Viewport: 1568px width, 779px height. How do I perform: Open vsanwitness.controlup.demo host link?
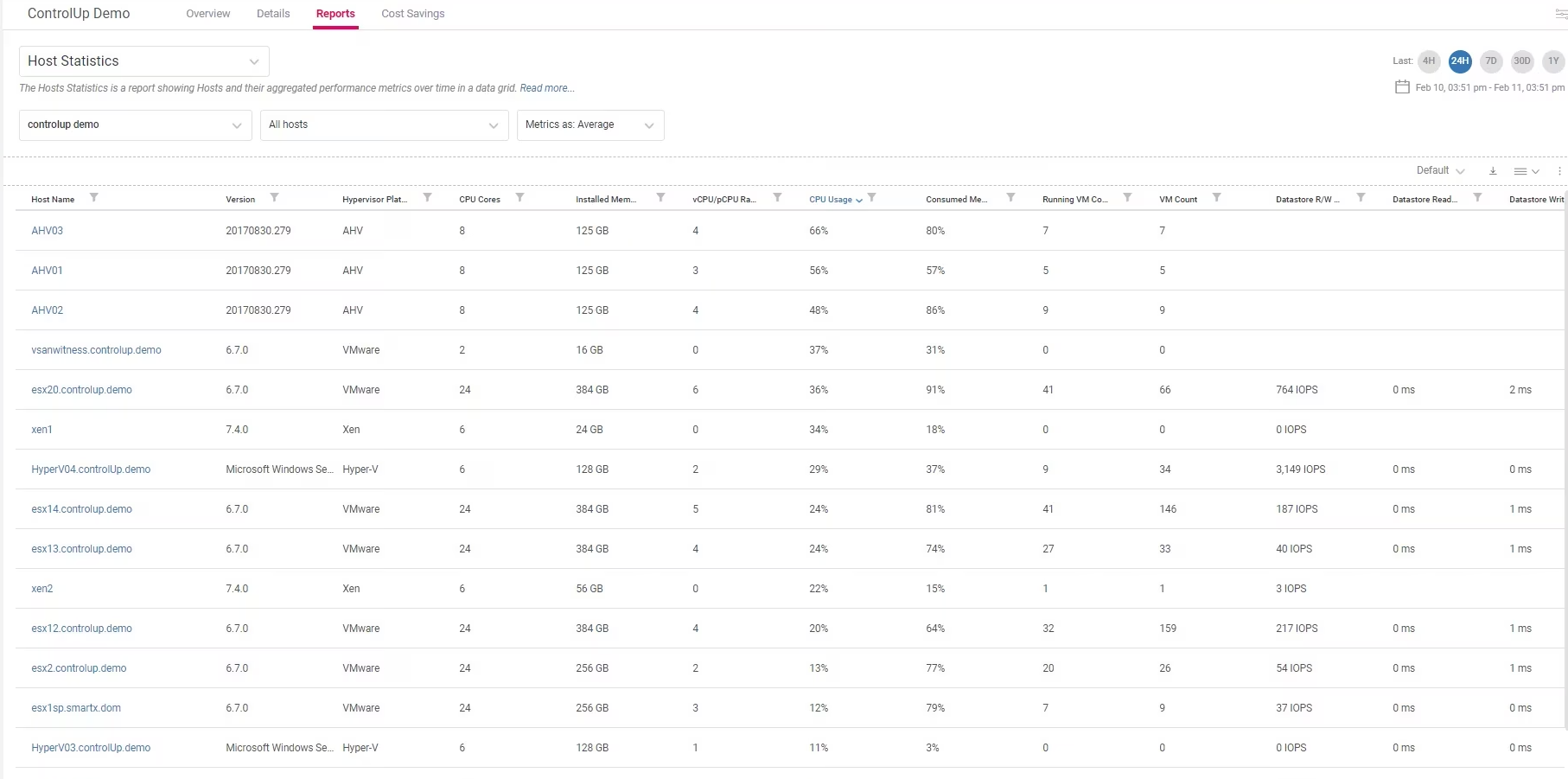(96, 350)
